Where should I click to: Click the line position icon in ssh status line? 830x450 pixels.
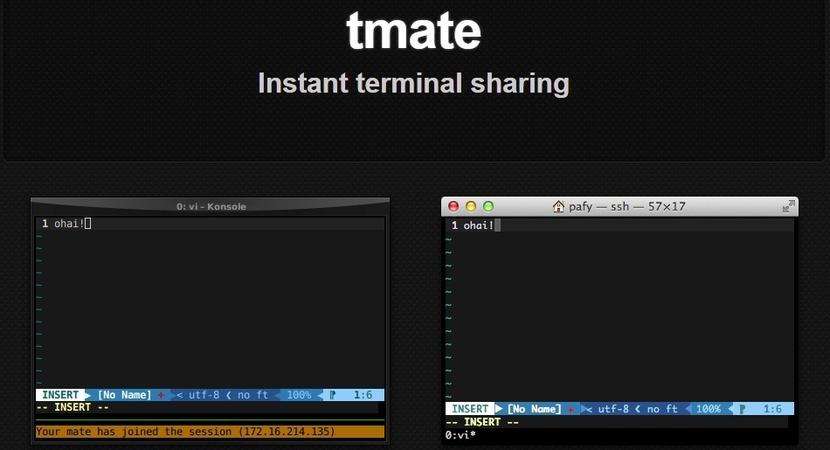click(743, 409)
